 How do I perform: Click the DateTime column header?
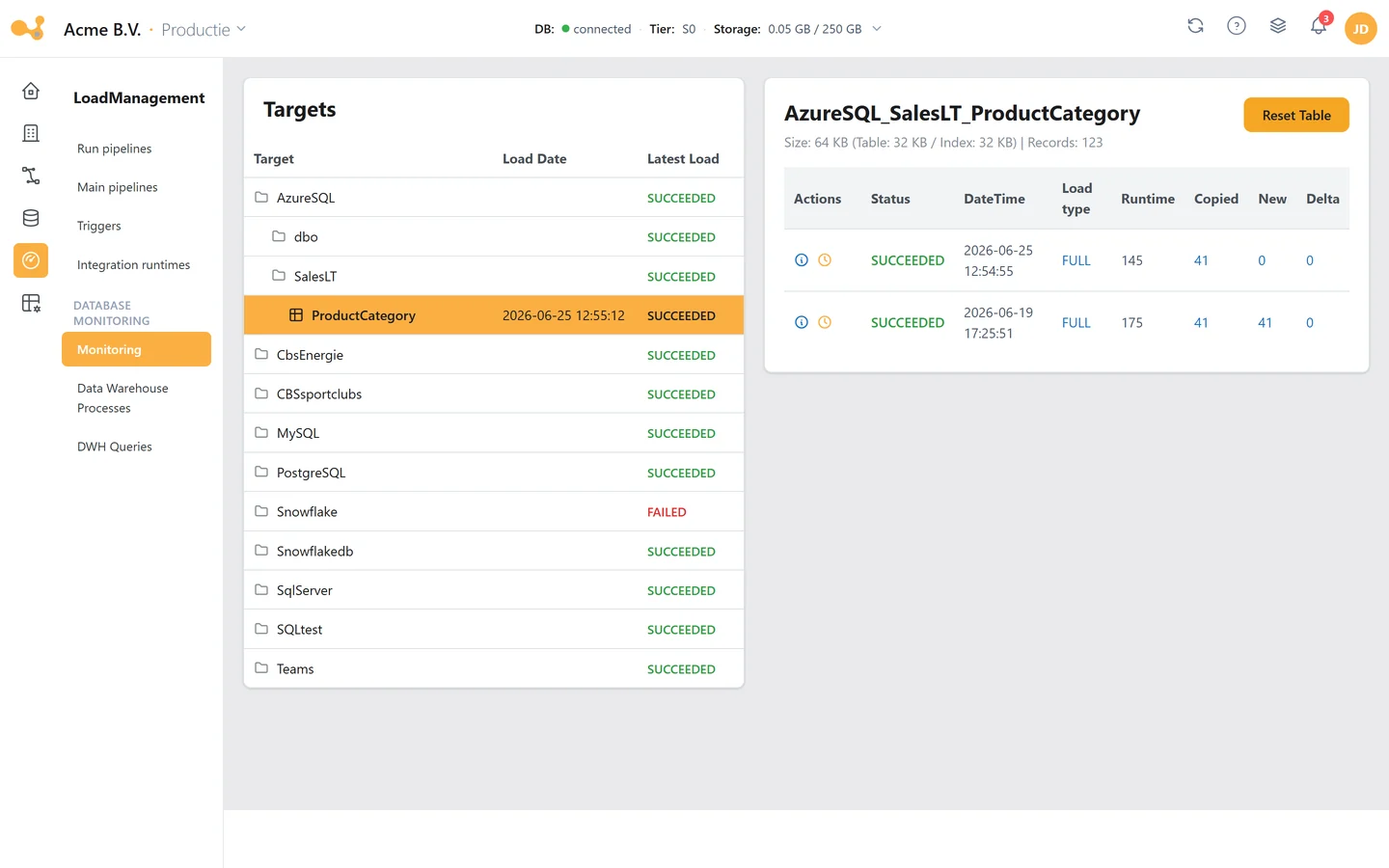click(x=994, y=199)
